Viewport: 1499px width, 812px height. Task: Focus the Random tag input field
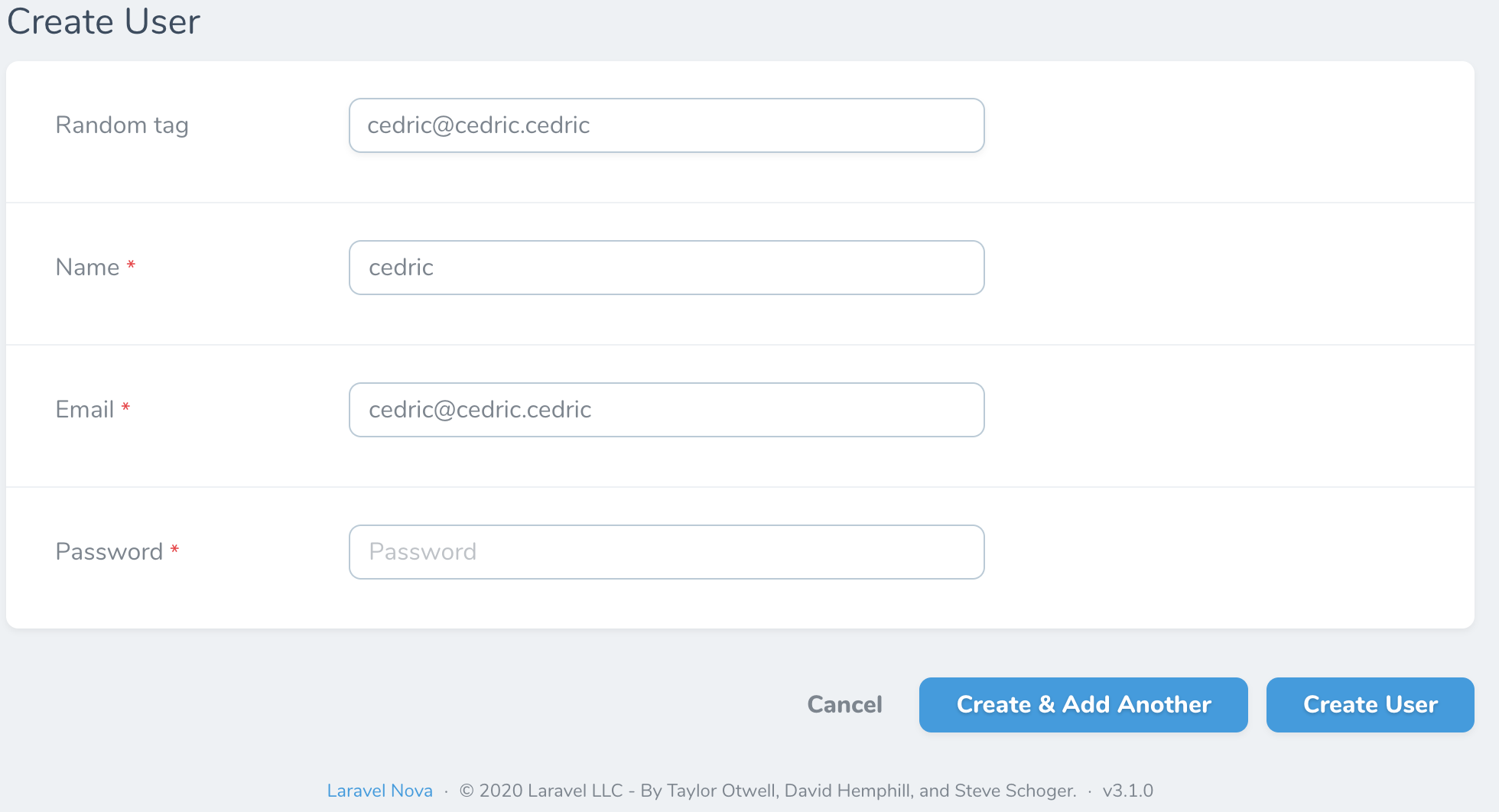tap(666, 125)
